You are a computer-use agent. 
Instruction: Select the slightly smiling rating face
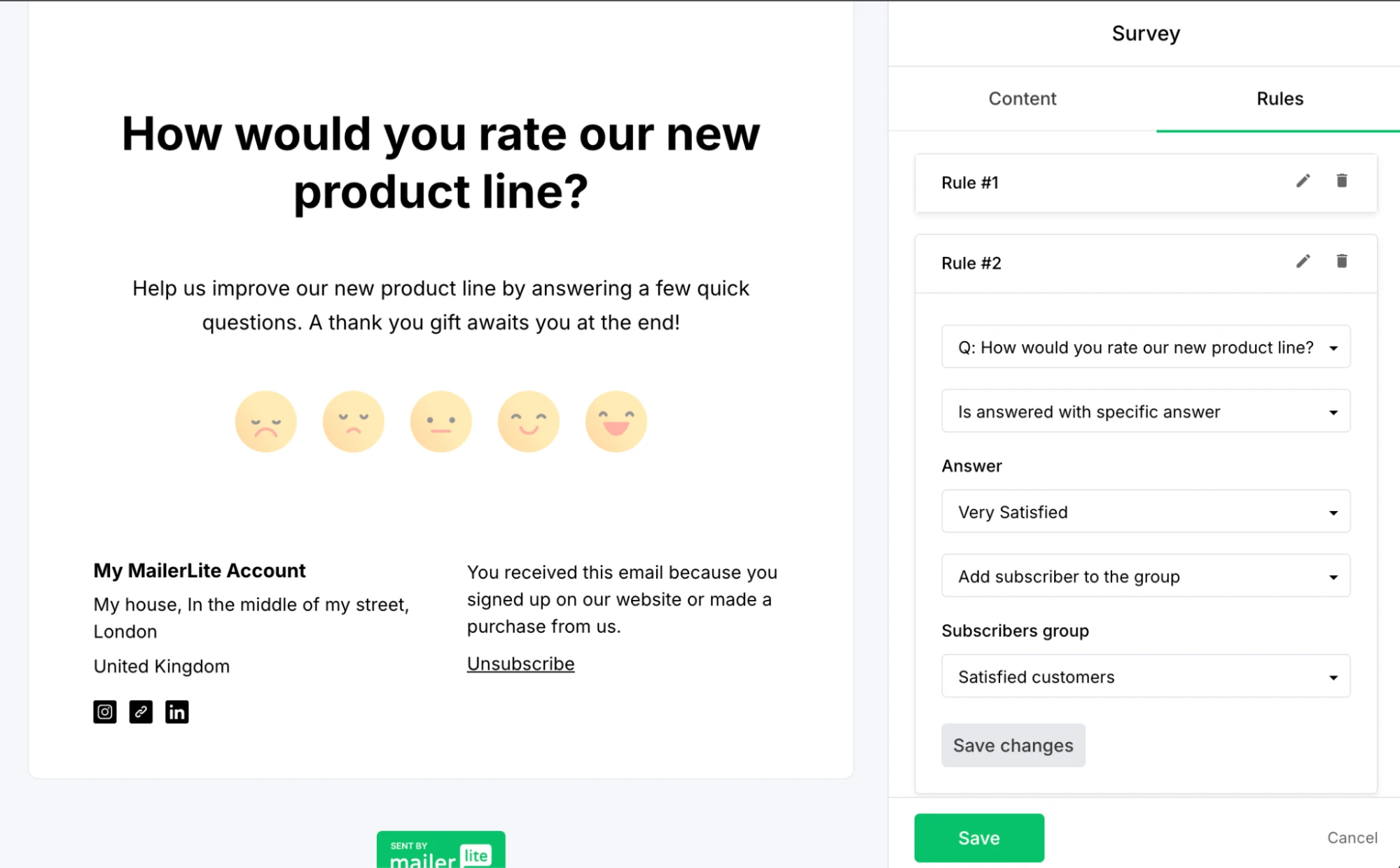[528, 421]
